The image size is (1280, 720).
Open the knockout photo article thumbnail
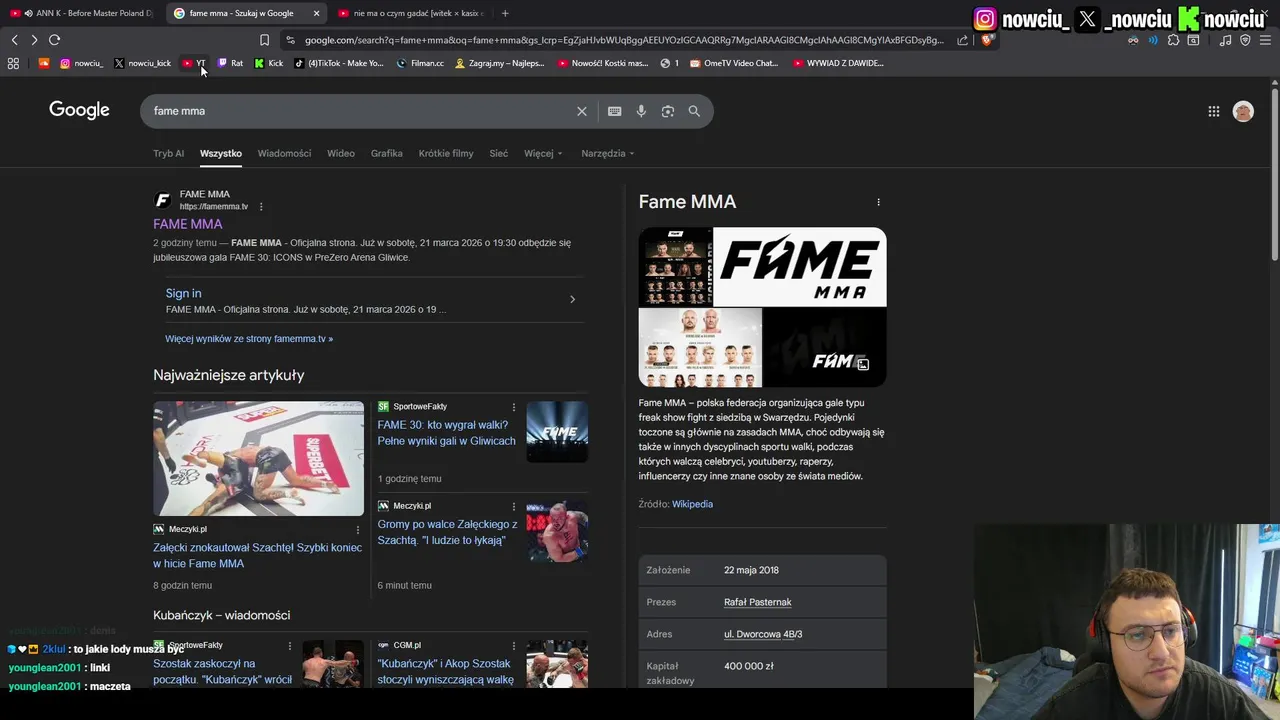(258, 459)
